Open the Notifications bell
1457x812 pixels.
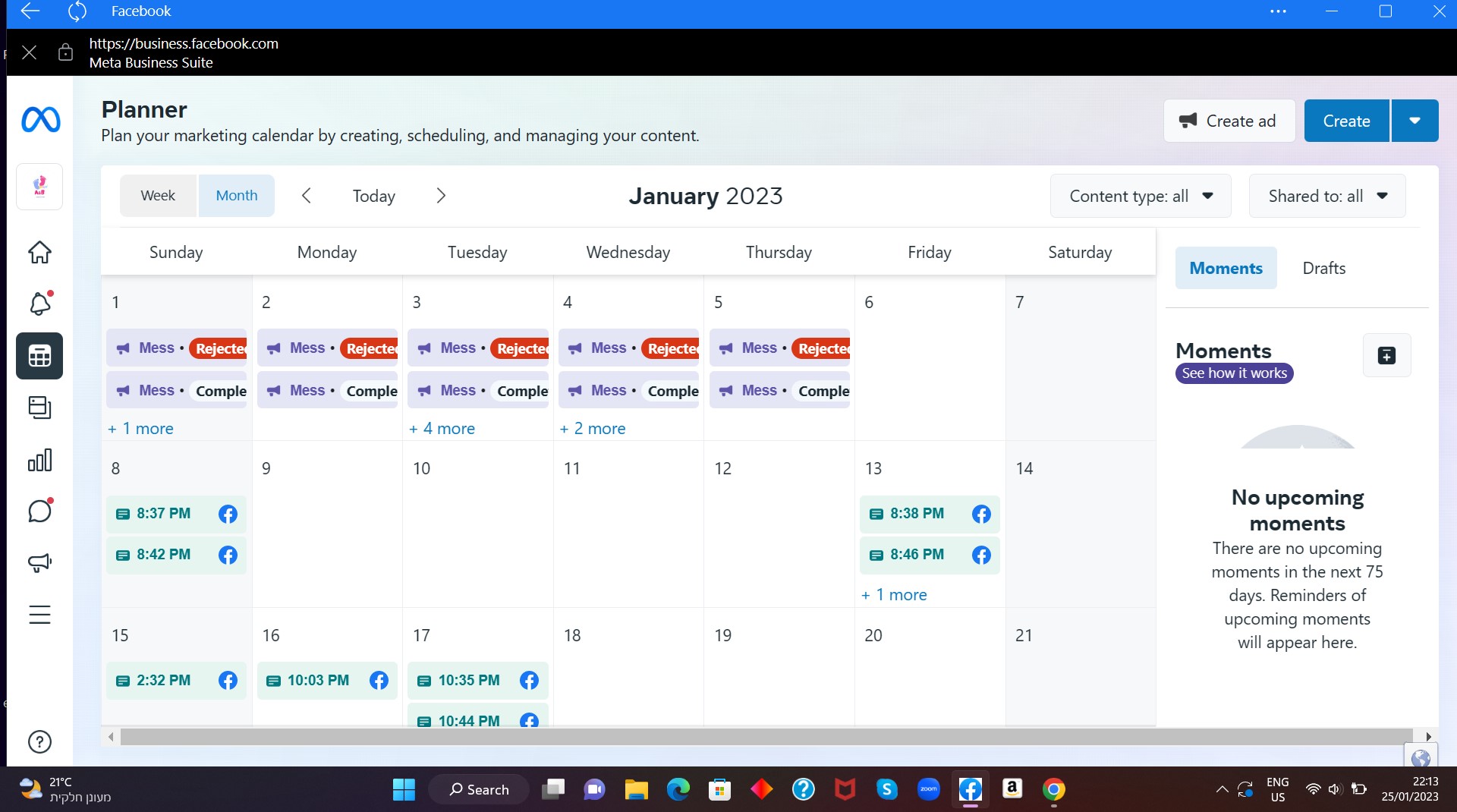39,304
